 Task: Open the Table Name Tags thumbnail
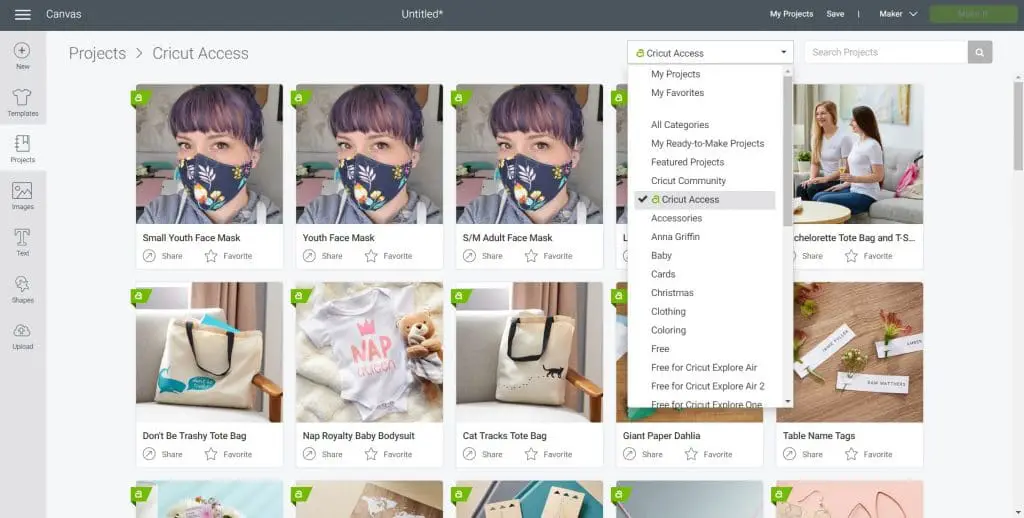(850, 352)
